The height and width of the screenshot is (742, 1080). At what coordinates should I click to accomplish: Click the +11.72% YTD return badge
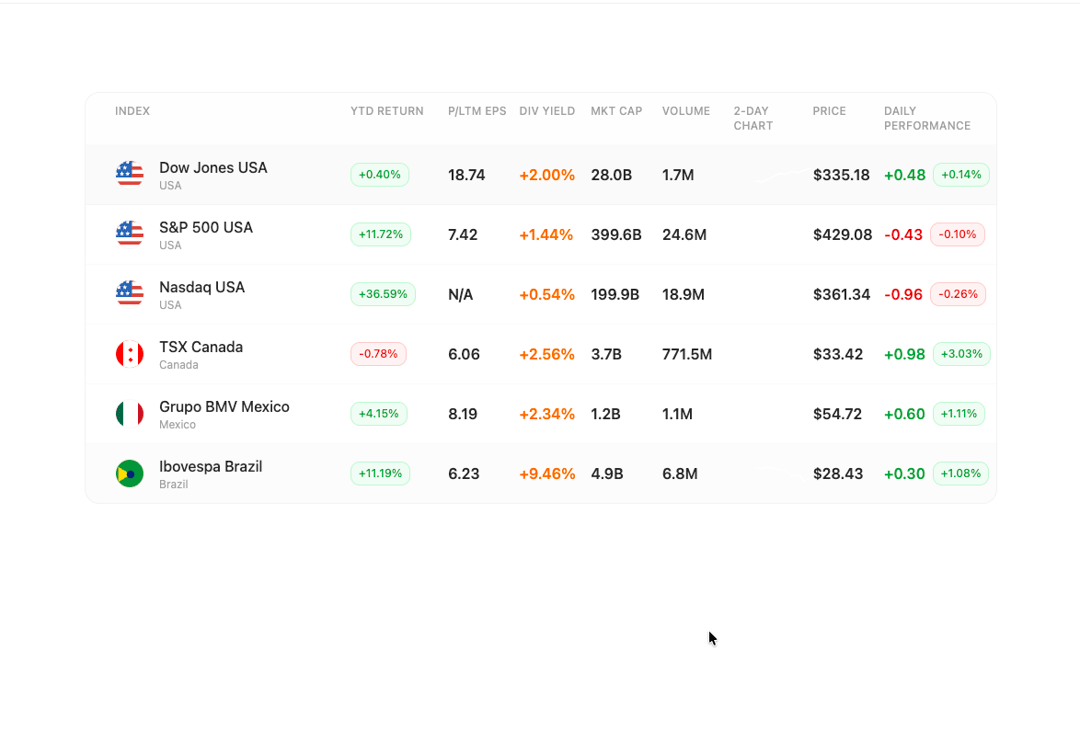tap(381, 234)
